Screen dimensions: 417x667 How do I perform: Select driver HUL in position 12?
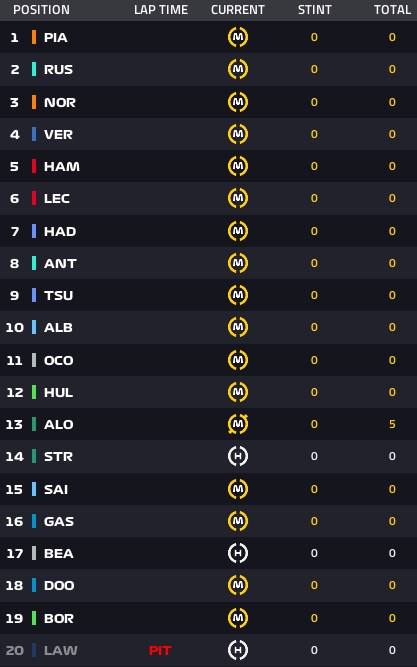[x=208, y=392]
